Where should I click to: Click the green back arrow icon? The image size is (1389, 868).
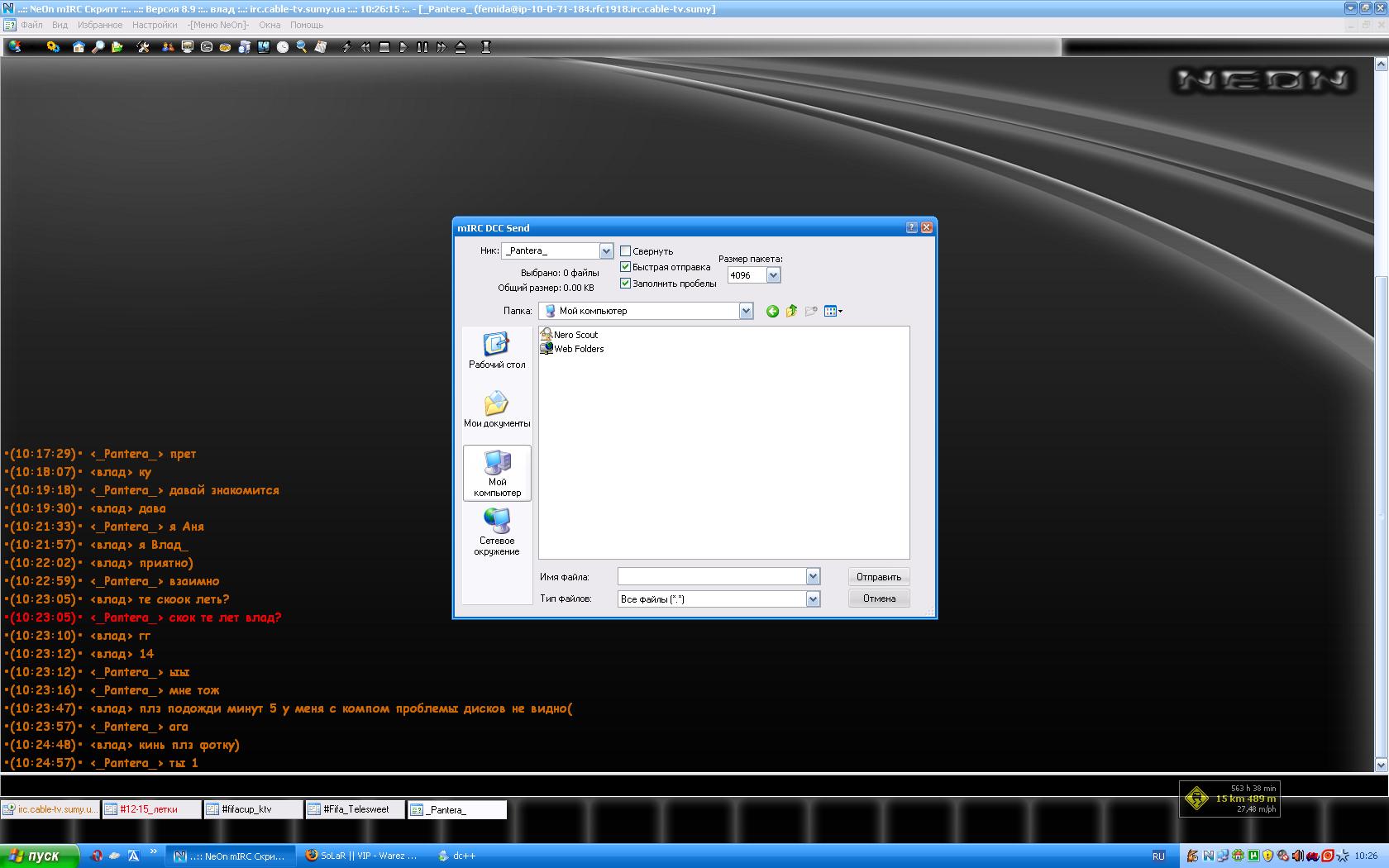(x=772, y=312)
